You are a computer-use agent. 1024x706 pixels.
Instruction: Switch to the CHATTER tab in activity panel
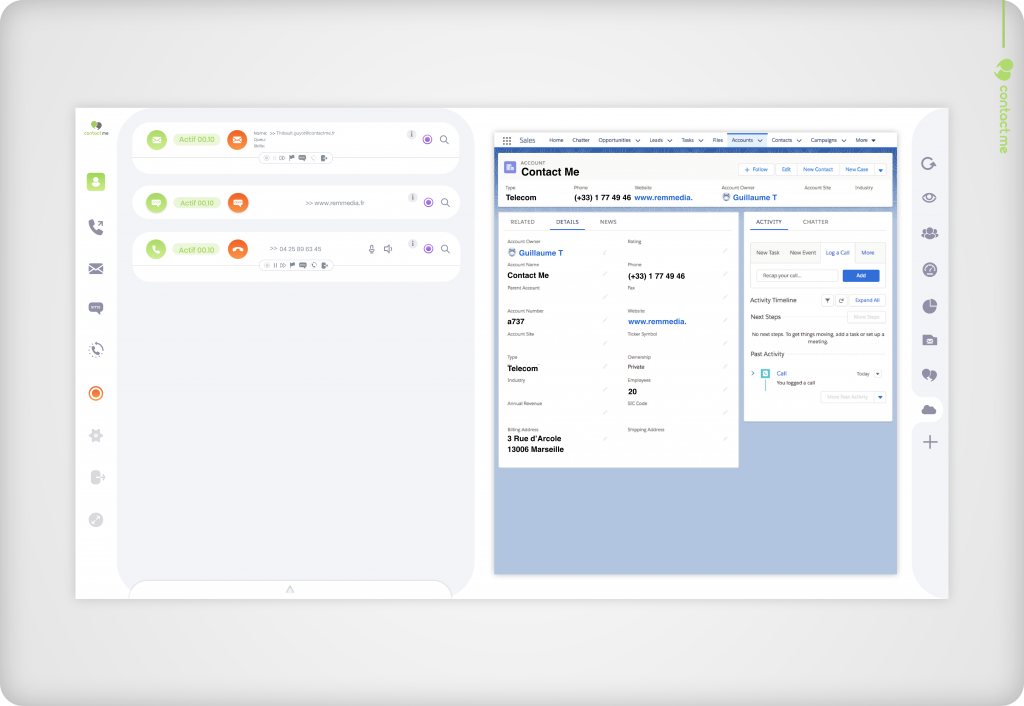(x=815, y=222)
